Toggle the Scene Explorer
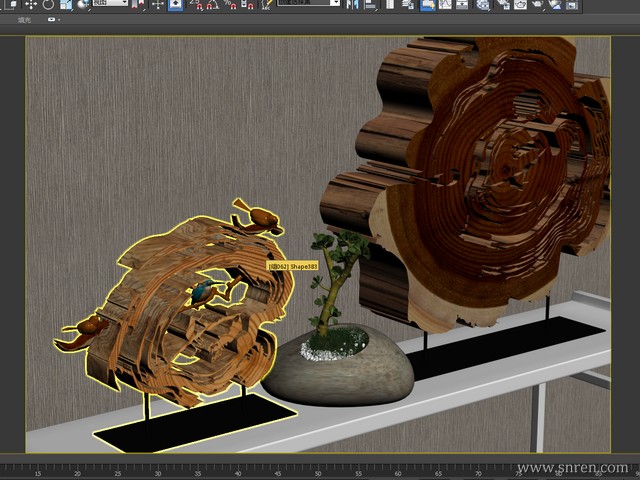Image resolution: width=640 pixels, height=480 pixels. coord(390,4)
